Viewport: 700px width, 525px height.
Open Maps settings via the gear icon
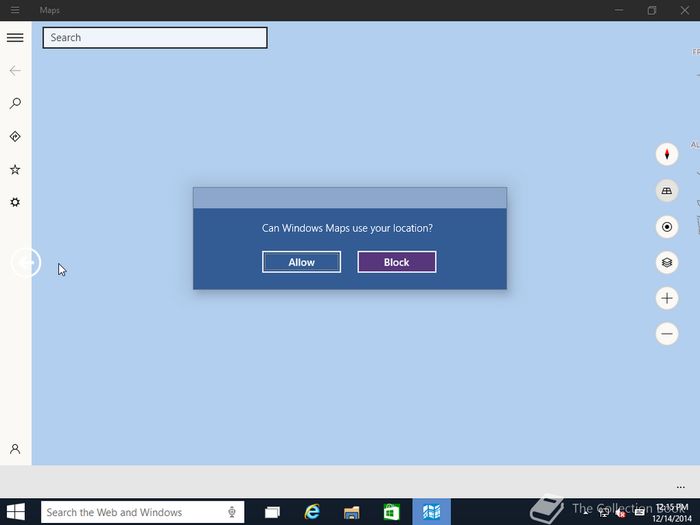[x=15, y=202]
